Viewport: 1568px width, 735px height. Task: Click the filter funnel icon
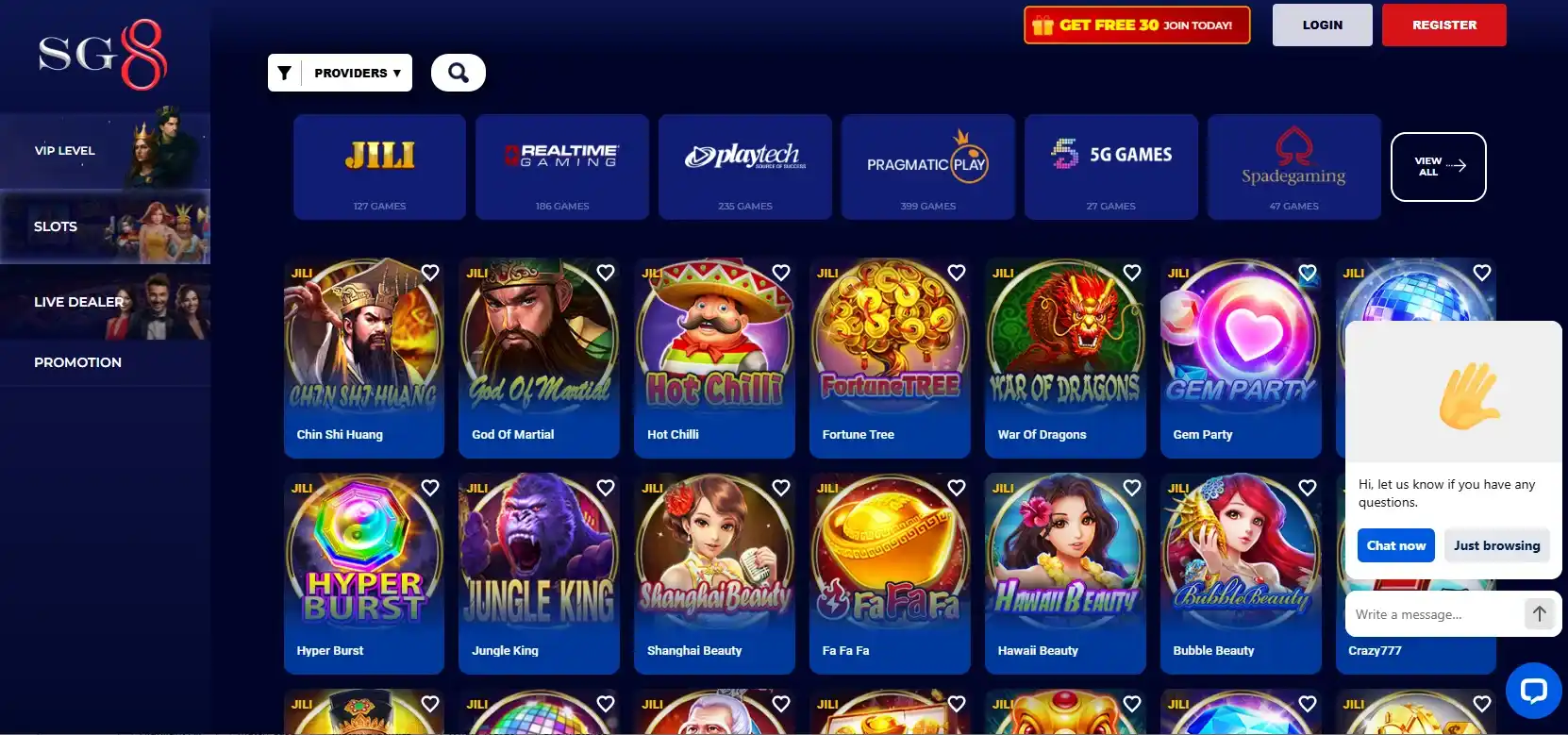click(x=284, y=73)
